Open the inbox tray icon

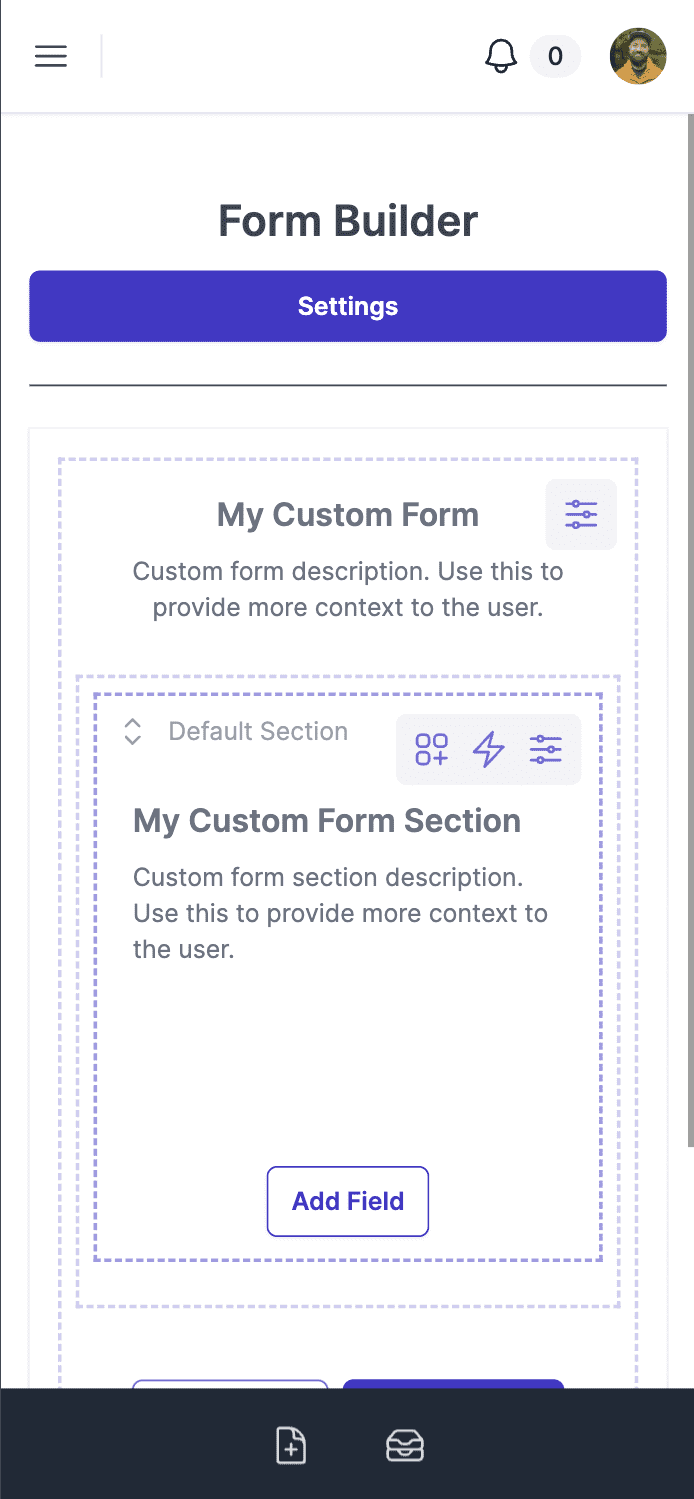(405, 1446)
